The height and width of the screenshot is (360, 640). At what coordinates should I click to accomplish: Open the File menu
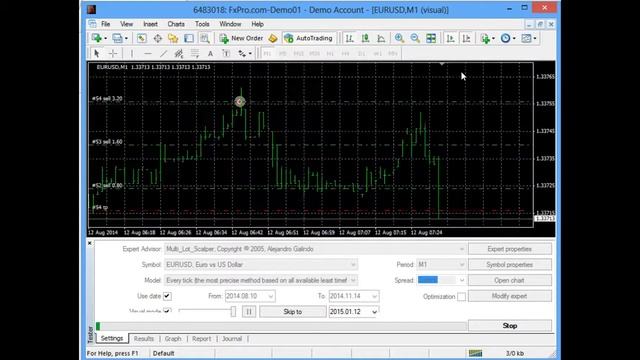(106, 24)
